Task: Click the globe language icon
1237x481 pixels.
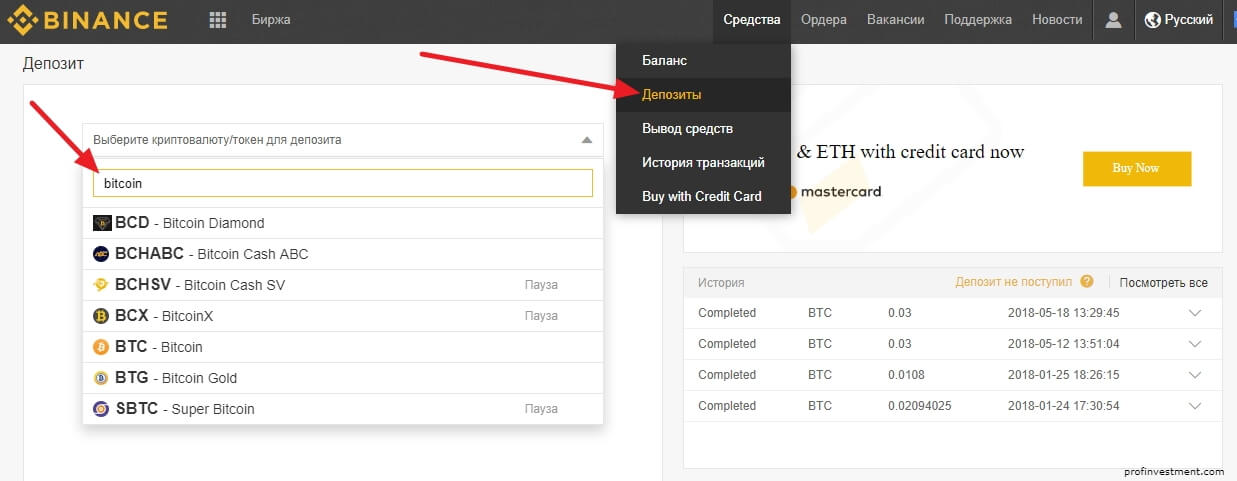Action: click(x=1152, y=19)
